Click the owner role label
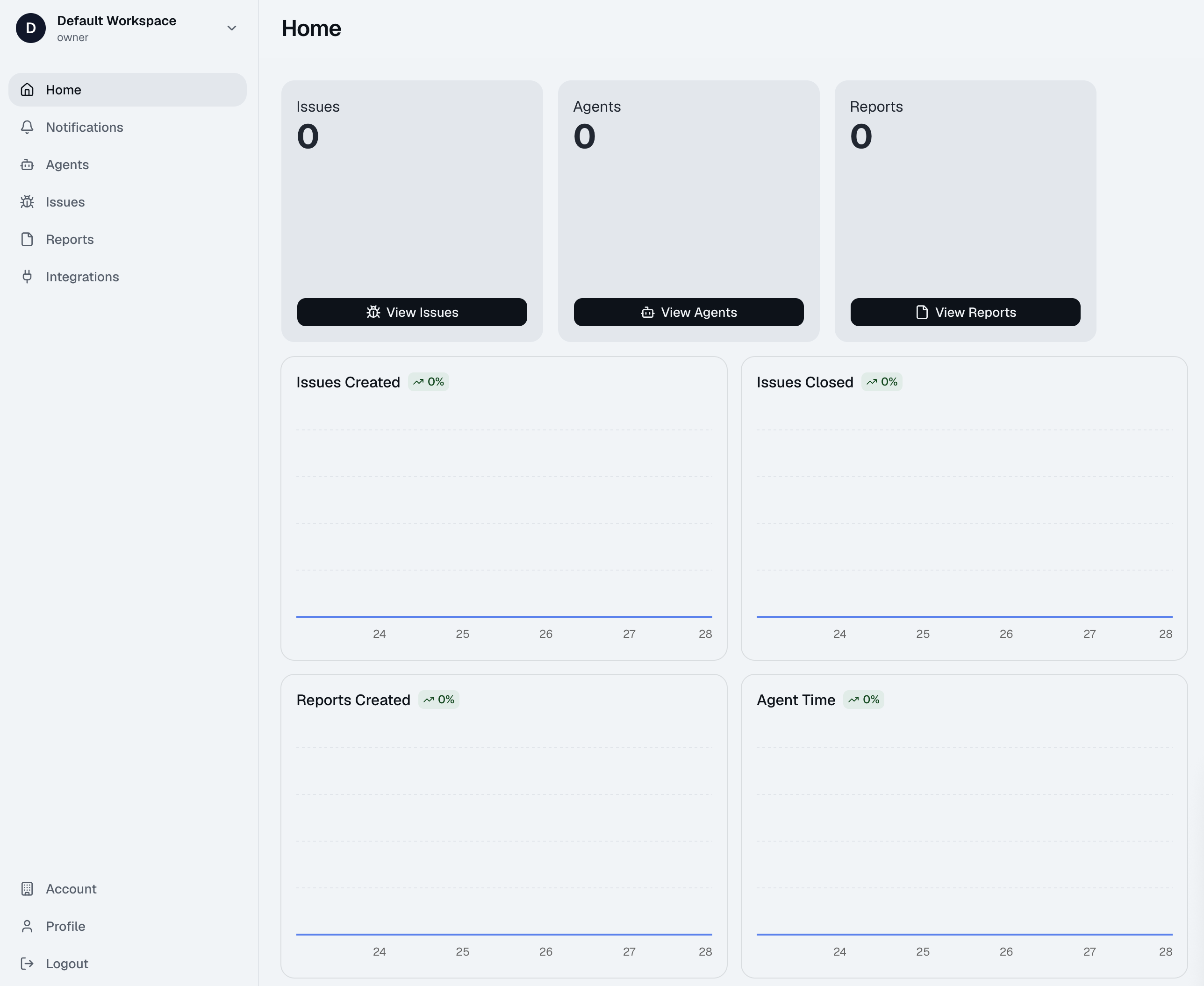This screenshot has width=1204, height=986. (x=73, y=37)
